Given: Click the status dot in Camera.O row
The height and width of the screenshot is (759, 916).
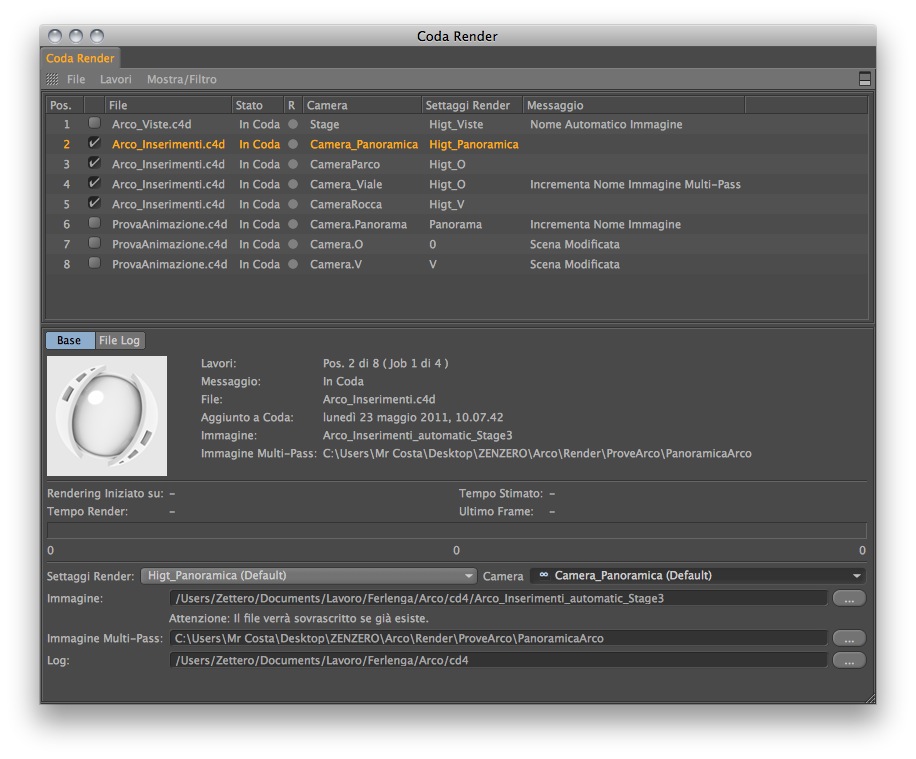Looking at the screenshot, I should pyautogui.click(x=293, y=244).
